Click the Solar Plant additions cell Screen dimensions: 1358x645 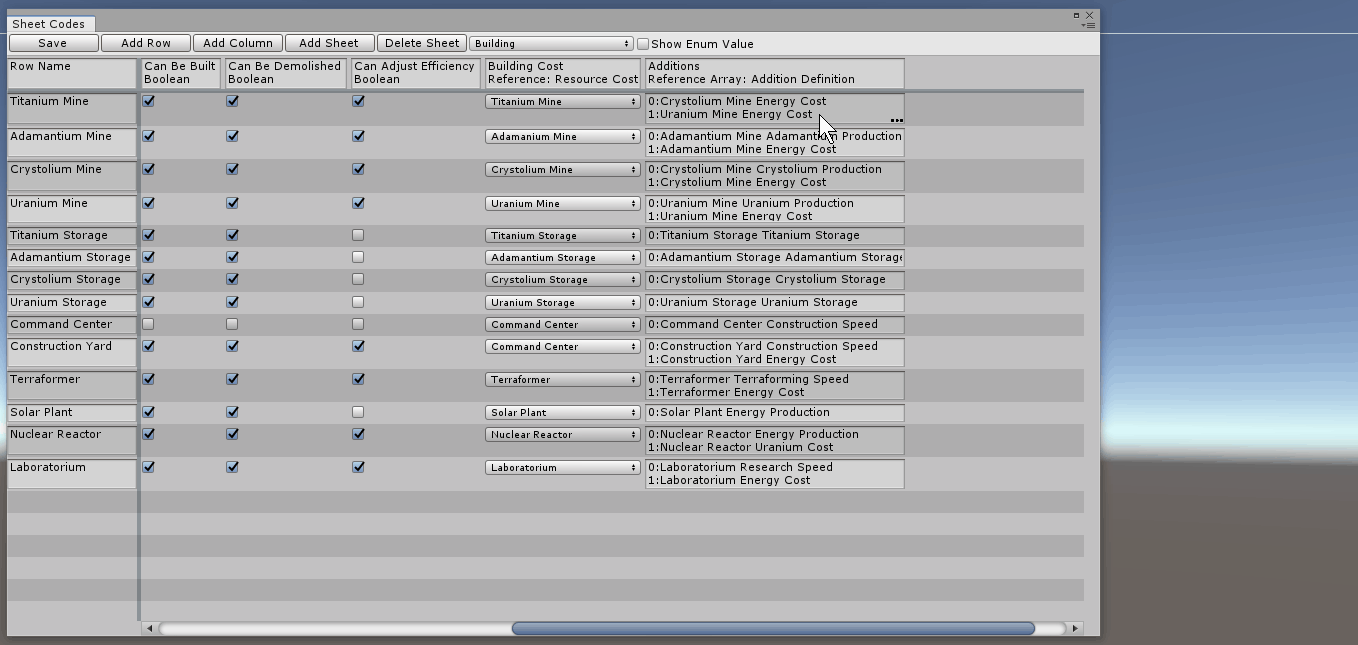[x=775, y=413]
